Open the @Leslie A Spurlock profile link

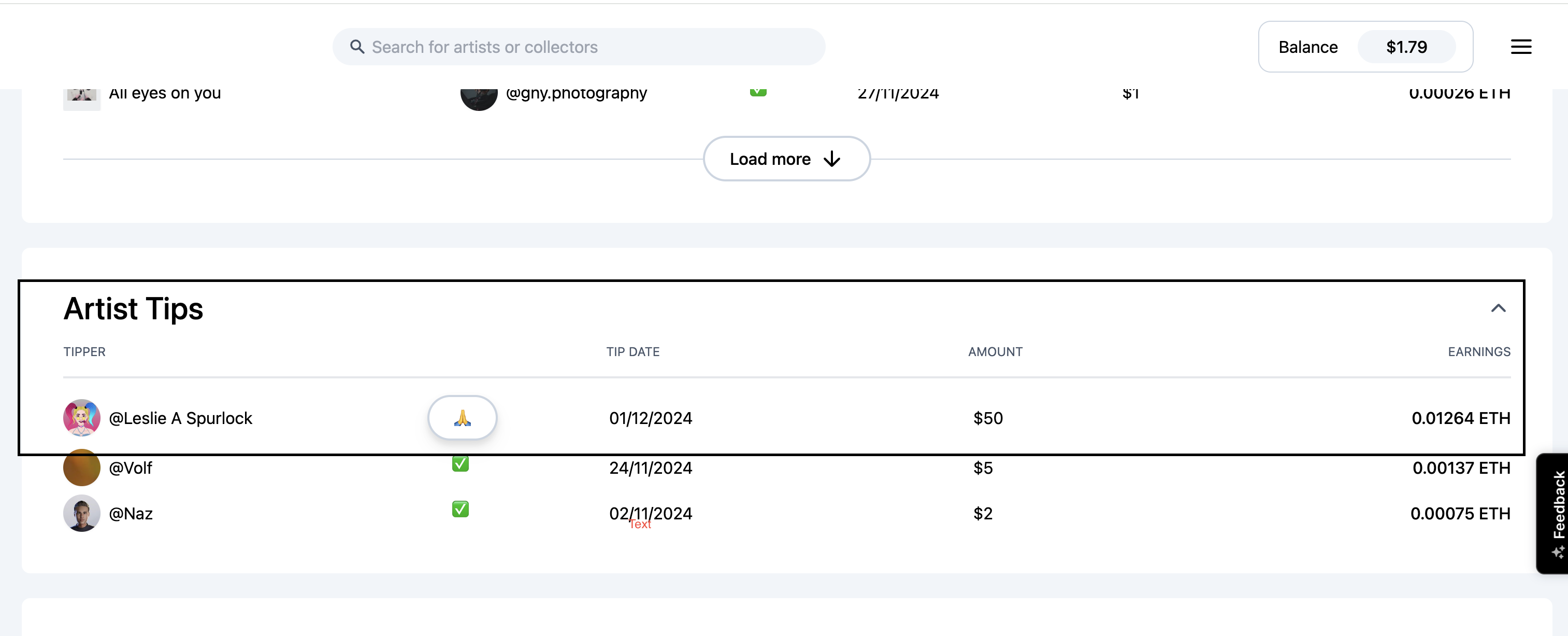point(180,418)
